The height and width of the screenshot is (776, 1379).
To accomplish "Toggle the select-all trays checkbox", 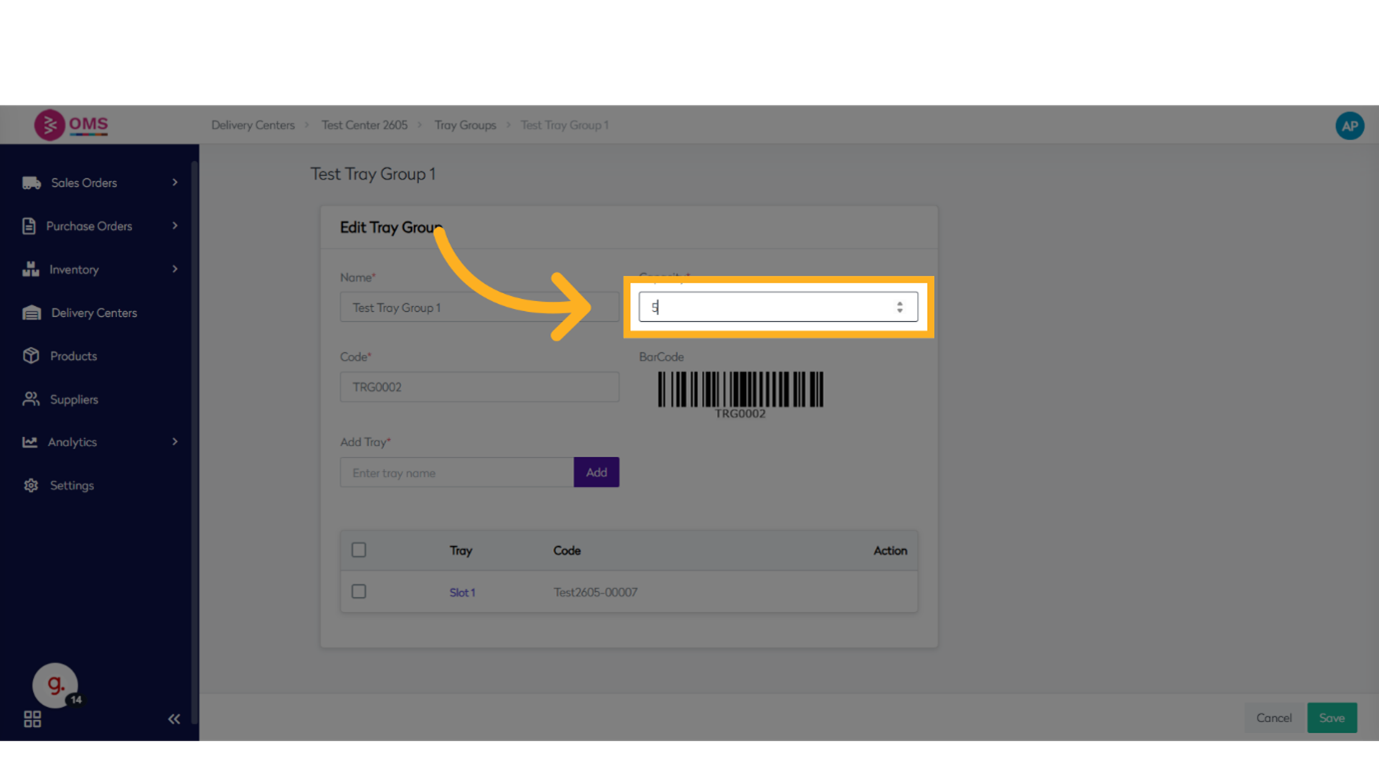I will (x=359, y=550).
